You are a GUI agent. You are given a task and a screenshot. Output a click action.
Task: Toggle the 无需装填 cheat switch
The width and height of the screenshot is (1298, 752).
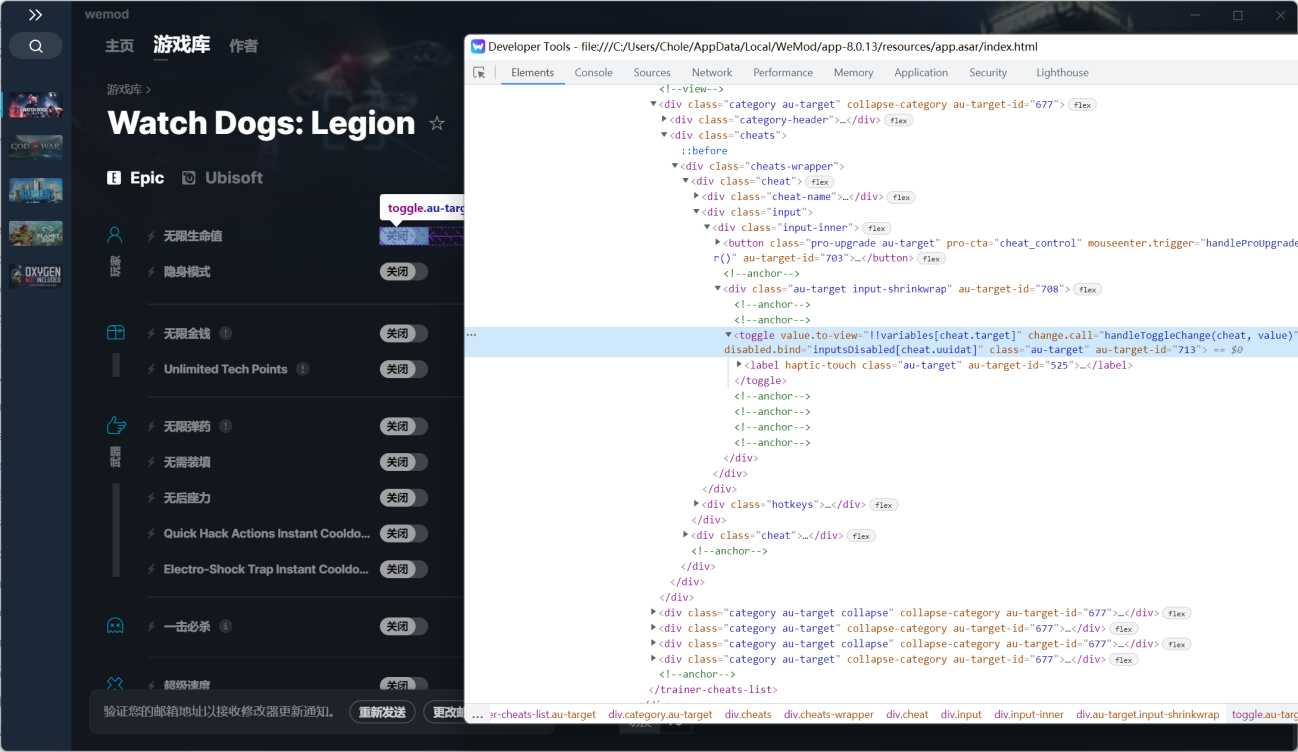(x=404, y=462)
